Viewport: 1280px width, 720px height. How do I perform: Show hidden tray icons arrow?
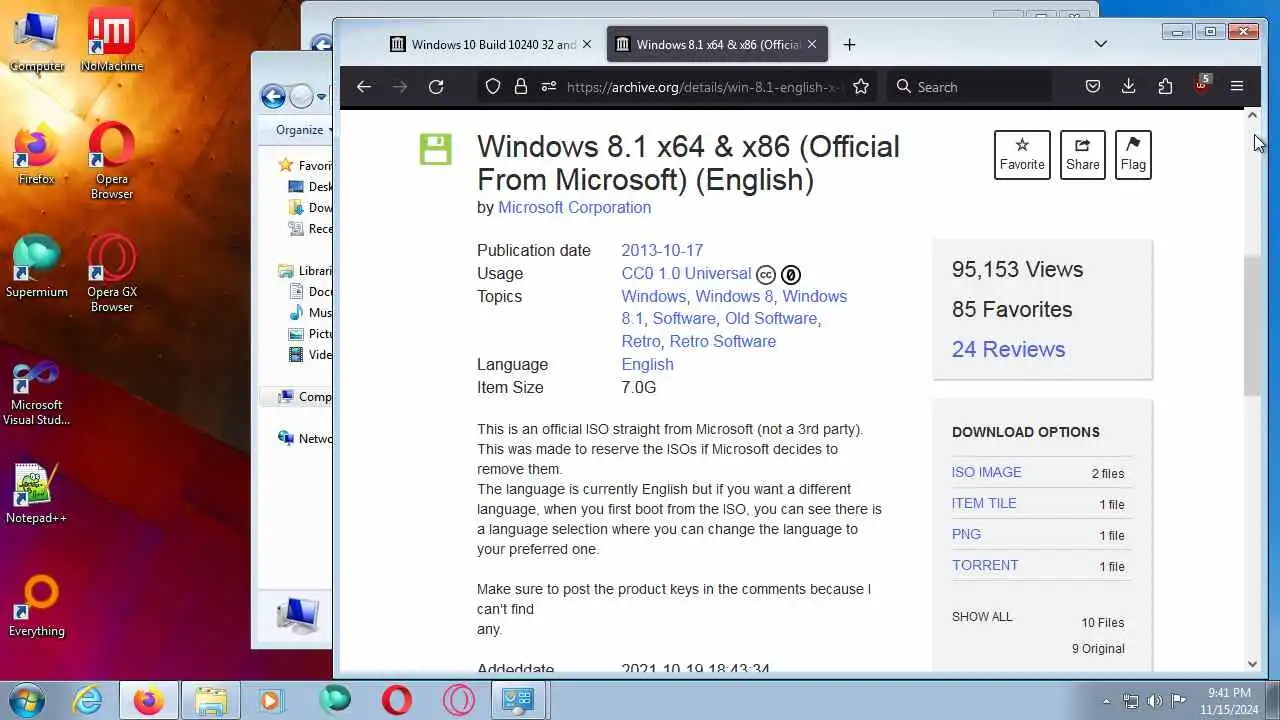(1106, 701)
